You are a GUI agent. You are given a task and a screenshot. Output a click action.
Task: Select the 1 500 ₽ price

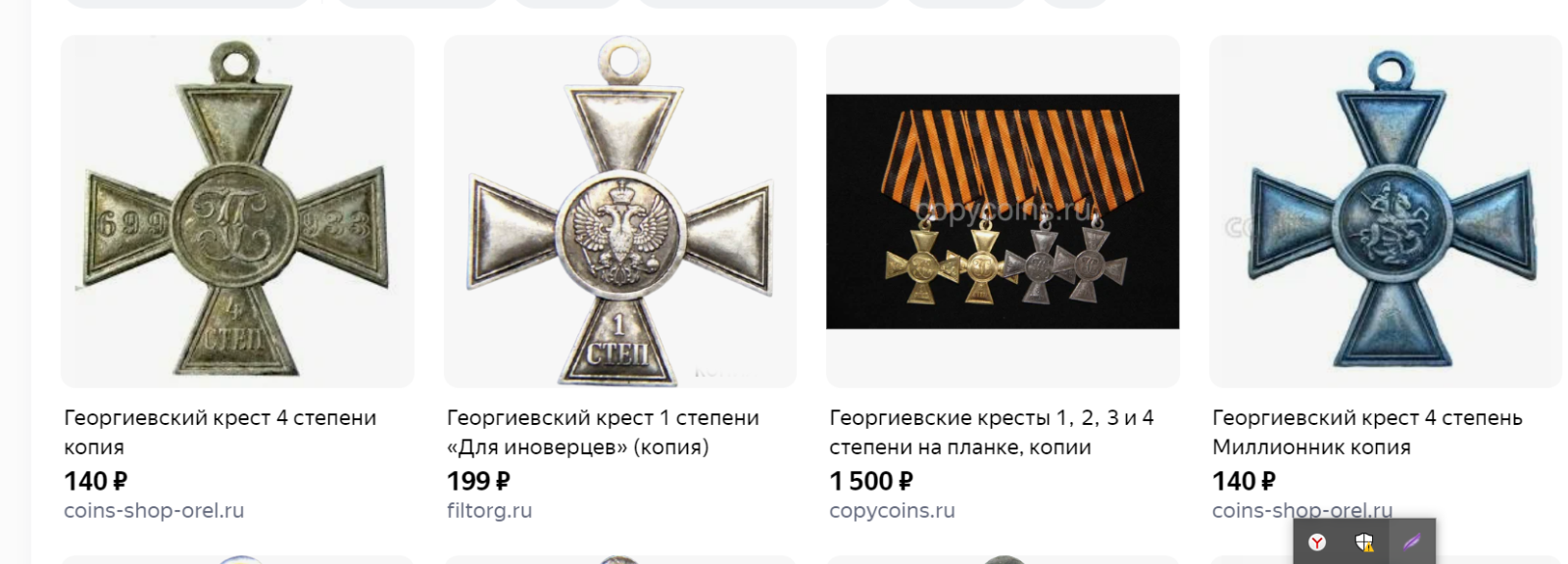(871, 481)
